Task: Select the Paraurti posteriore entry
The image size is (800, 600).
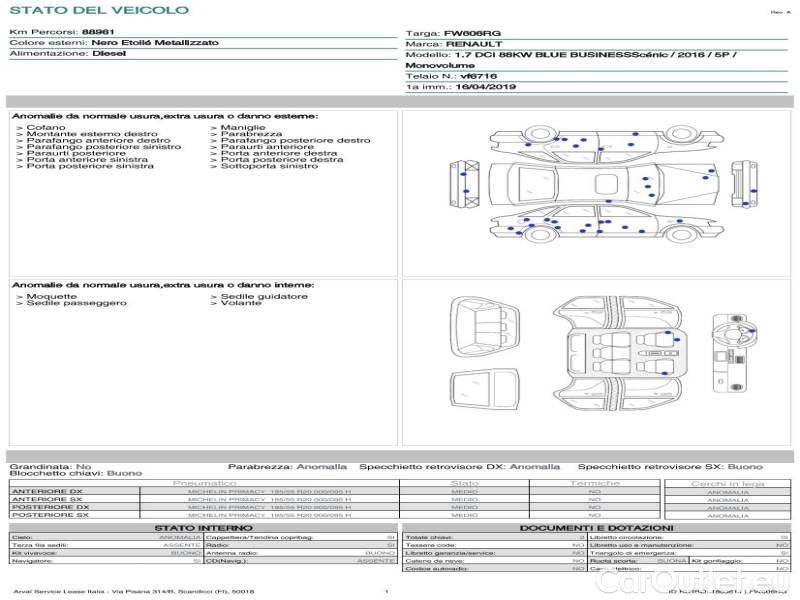Action: click(x=76, y=153)
